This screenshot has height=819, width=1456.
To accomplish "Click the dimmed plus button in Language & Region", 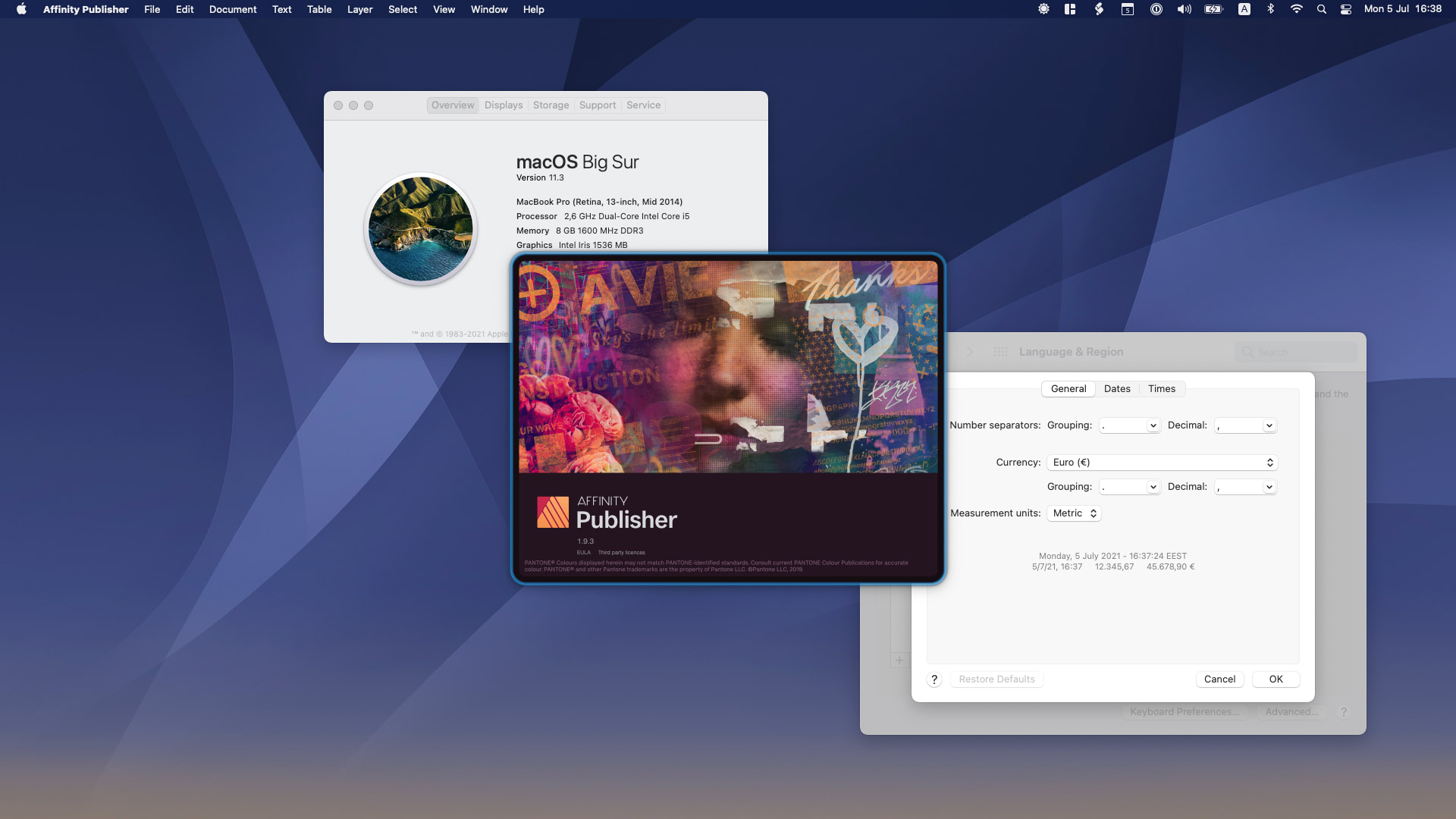I will [899, 660].
